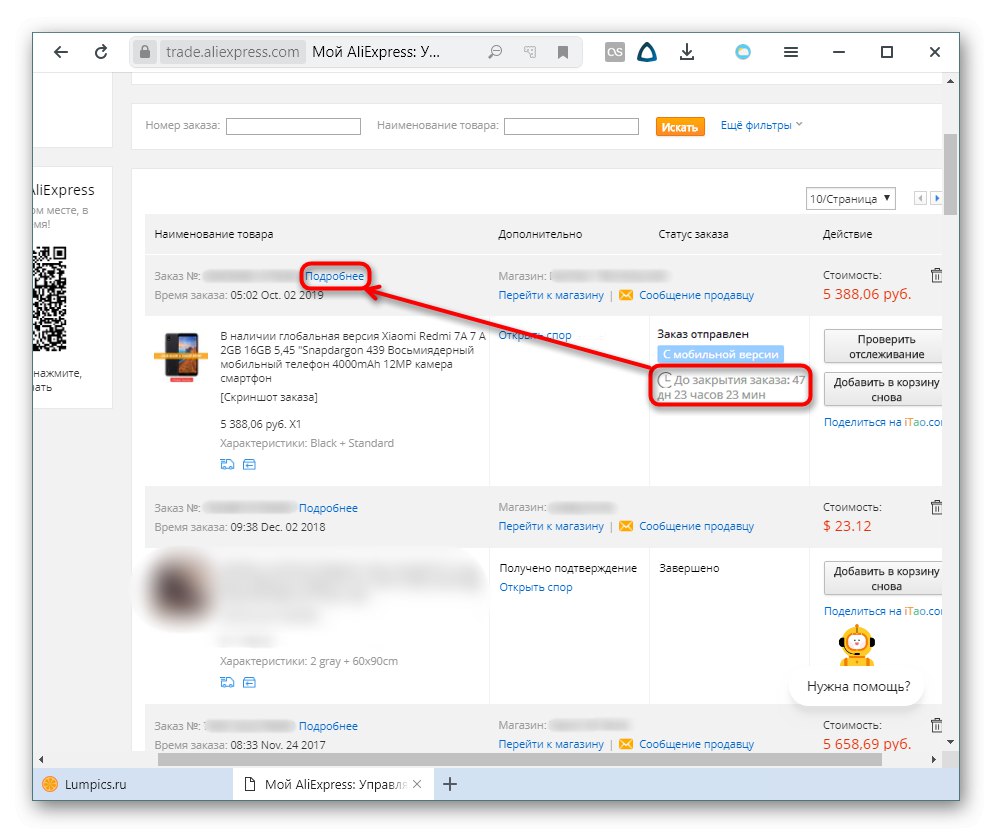The width and height of the screenshot is (992, 833).
Task: Click envelope icon in the Nov. 24 2017 order
Action: pyautogui.click(x=626, y=744)
